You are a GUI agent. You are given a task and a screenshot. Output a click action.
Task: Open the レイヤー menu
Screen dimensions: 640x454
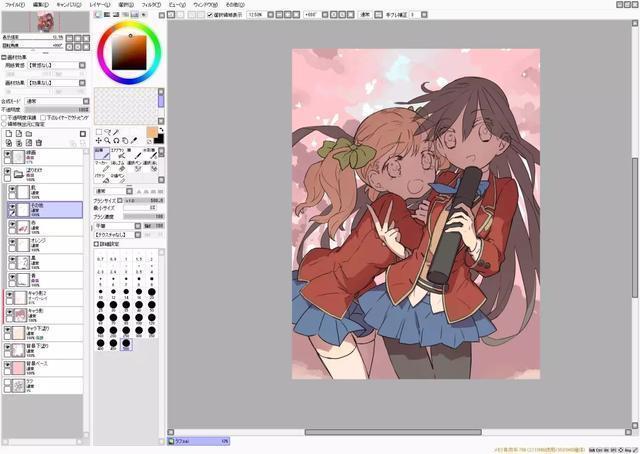[x=100, y=5]
